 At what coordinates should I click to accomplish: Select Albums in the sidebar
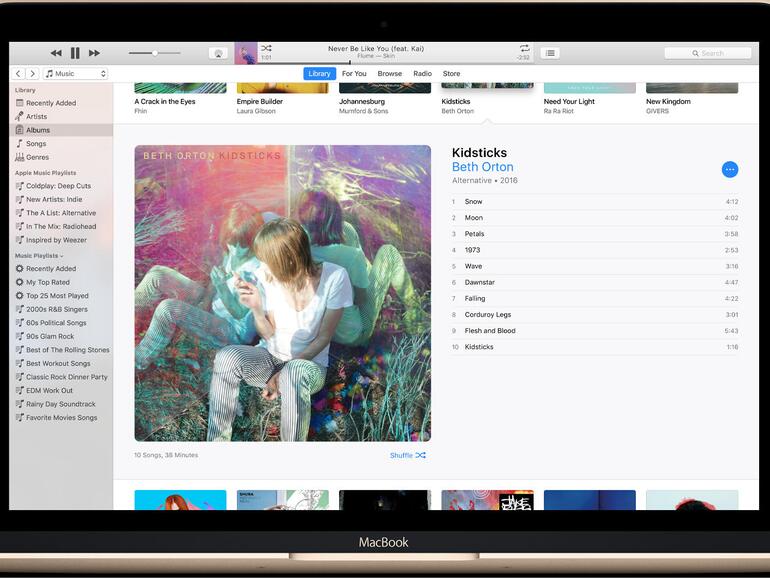click(x=61, y=130)
